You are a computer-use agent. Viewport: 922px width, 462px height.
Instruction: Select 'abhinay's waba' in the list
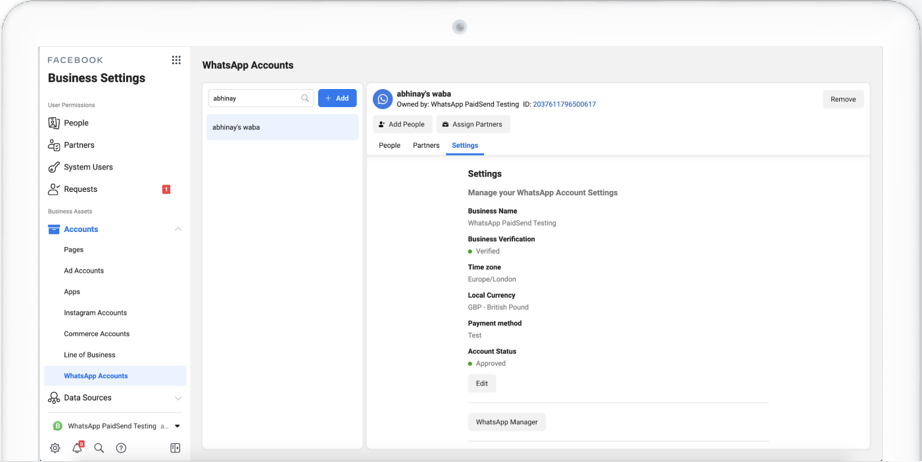pos(282,127)
